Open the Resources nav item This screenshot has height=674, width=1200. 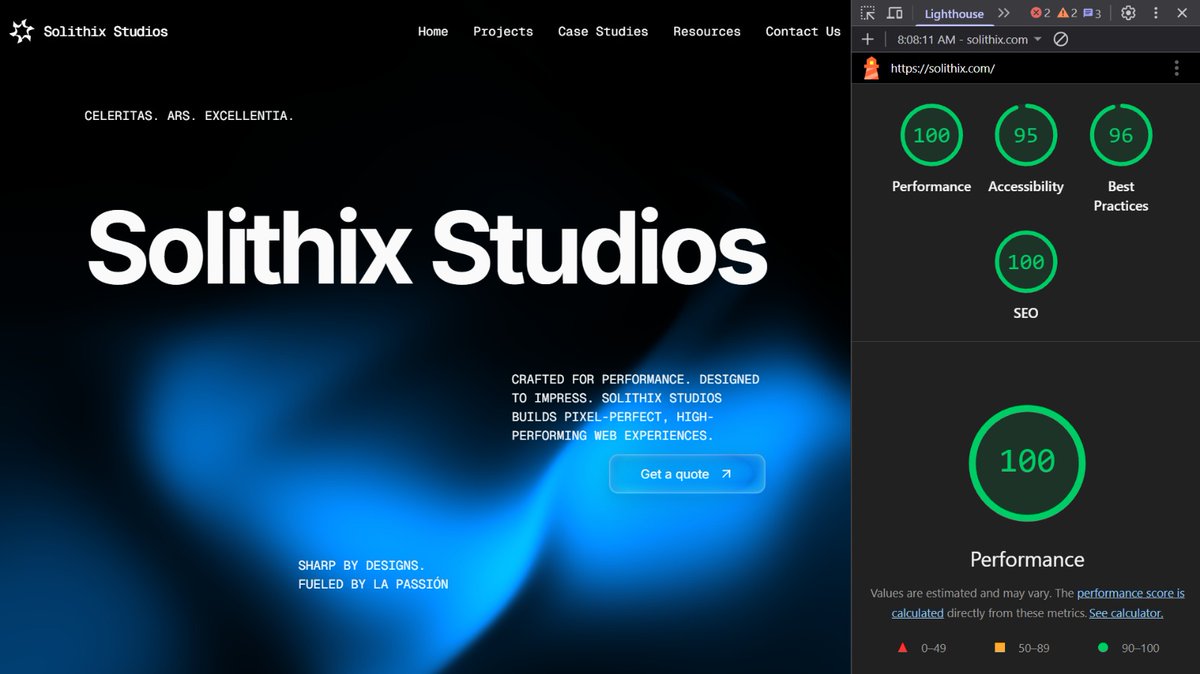pos(707,32)
